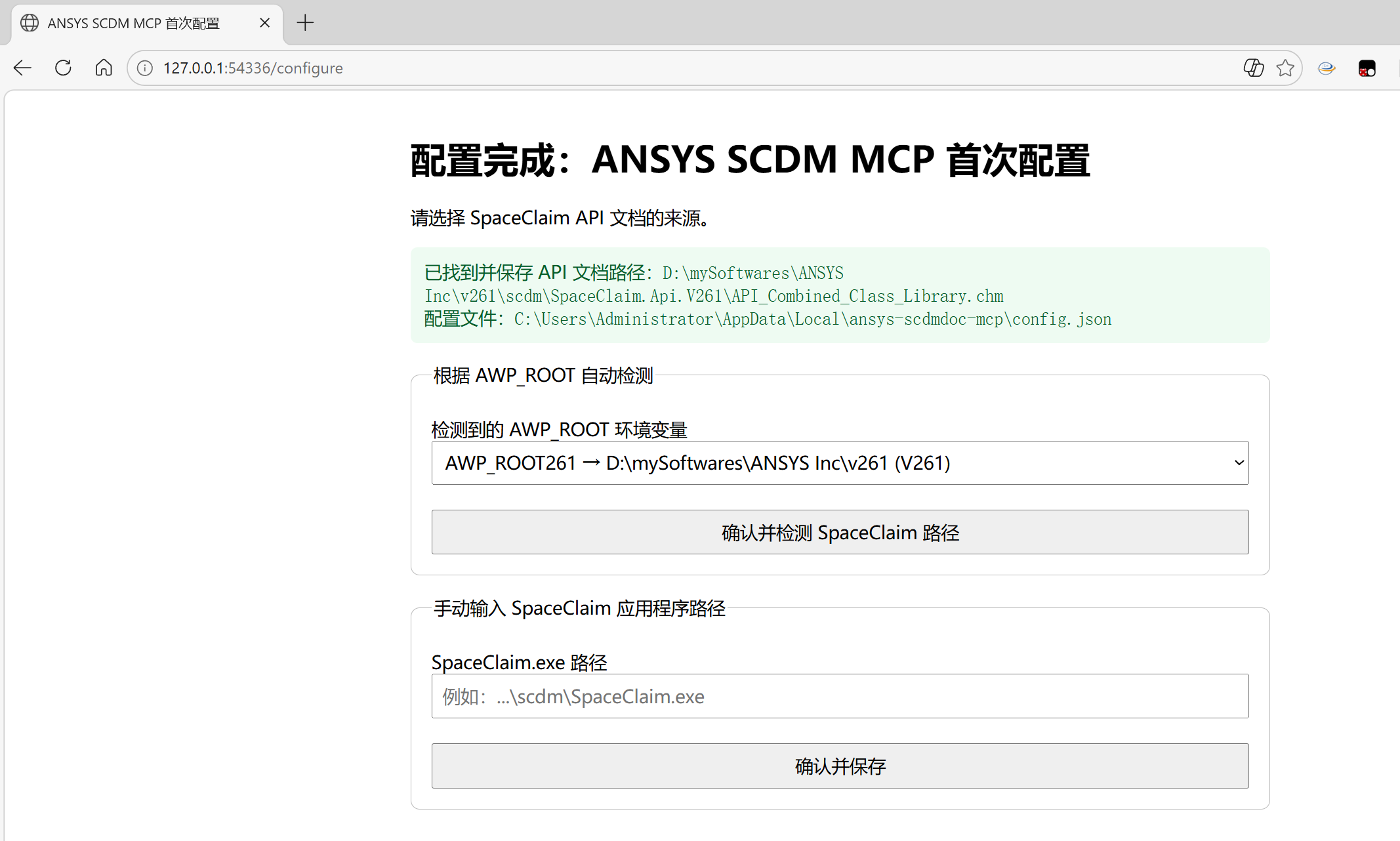Close the ANSYS SCDM MCP tab

coord(264,23)
